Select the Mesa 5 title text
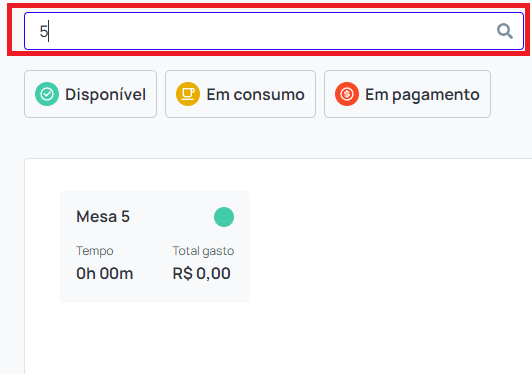This screenshot has width=532, height=374. 103,217
